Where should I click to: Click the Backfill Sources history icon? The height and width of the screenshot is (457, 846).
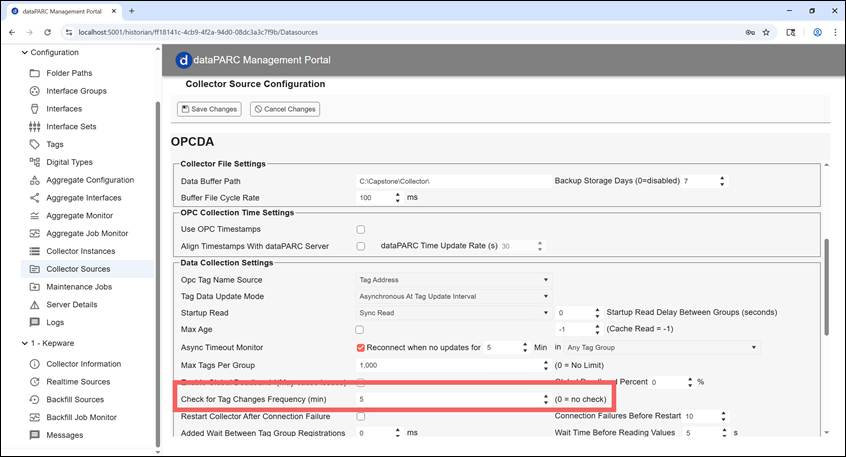(x=35, y=399)
